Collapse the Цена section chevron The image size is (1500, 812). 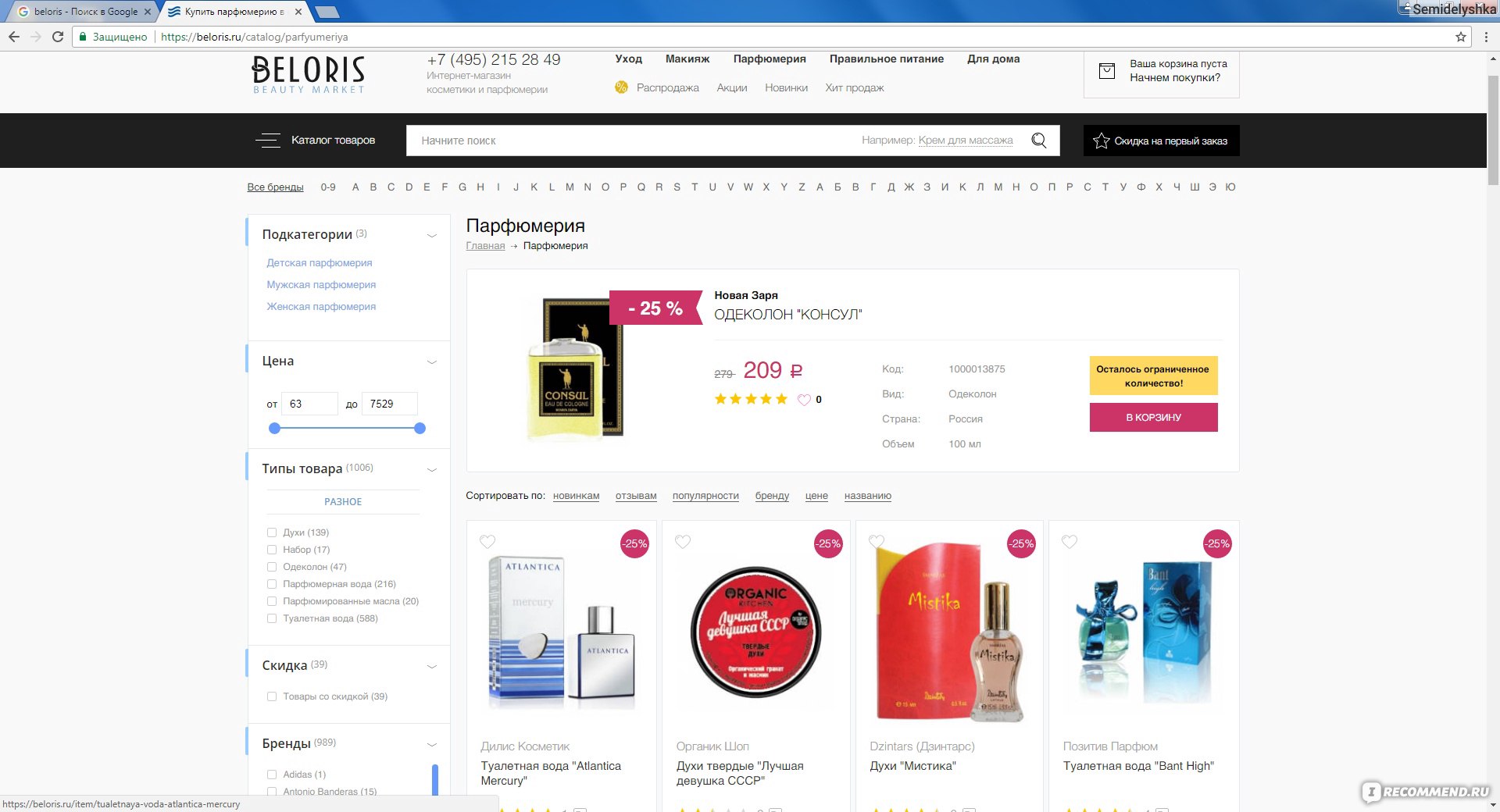pos(431,361)
